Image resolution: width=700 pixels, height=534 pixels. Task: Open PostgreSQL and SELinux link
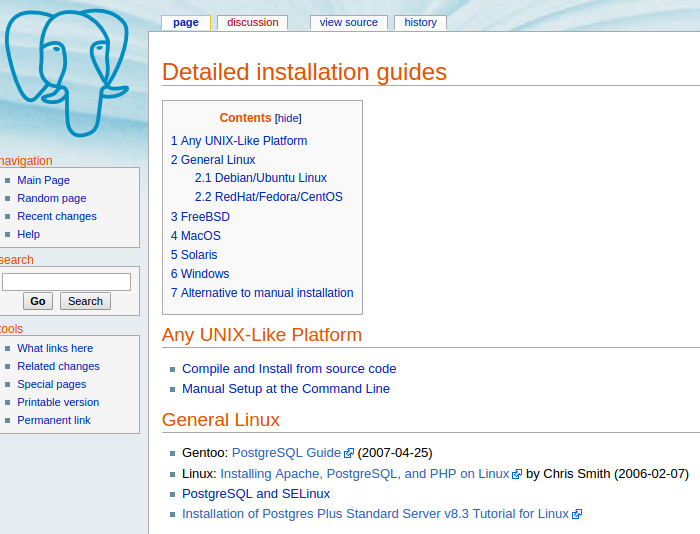pos(256,494)
